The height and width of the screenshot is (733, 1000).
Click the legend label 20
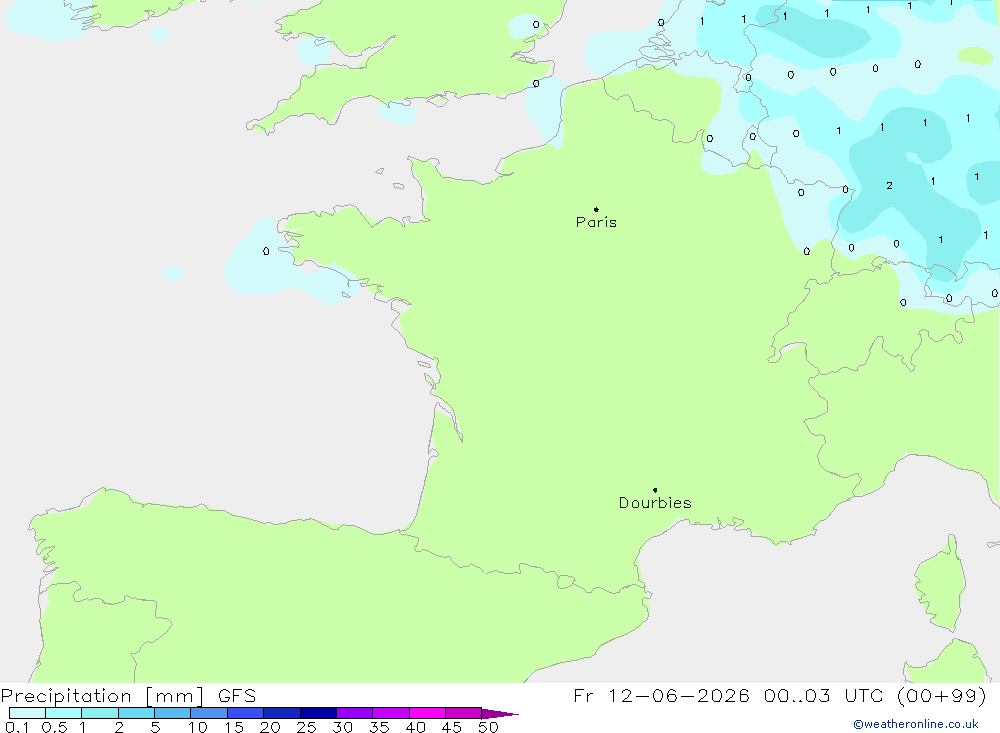pos(270,727)
